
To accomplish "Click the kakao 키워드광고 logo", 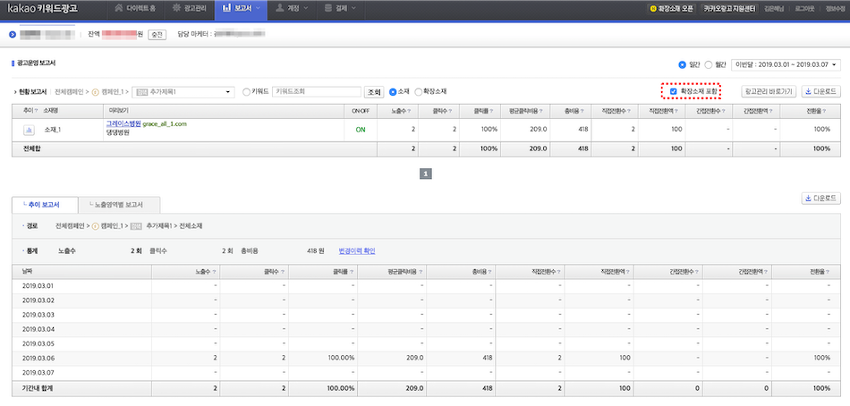I will (42, 9).
